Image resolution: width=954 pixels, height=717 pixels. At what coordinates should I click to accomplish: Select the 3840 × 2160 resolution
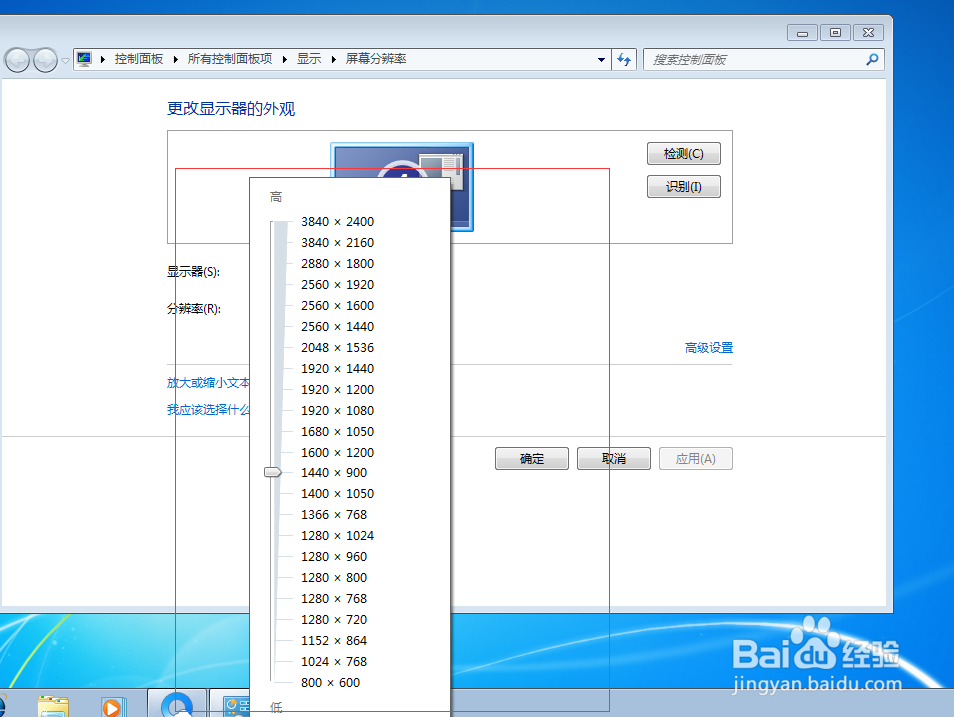(338, 242)
